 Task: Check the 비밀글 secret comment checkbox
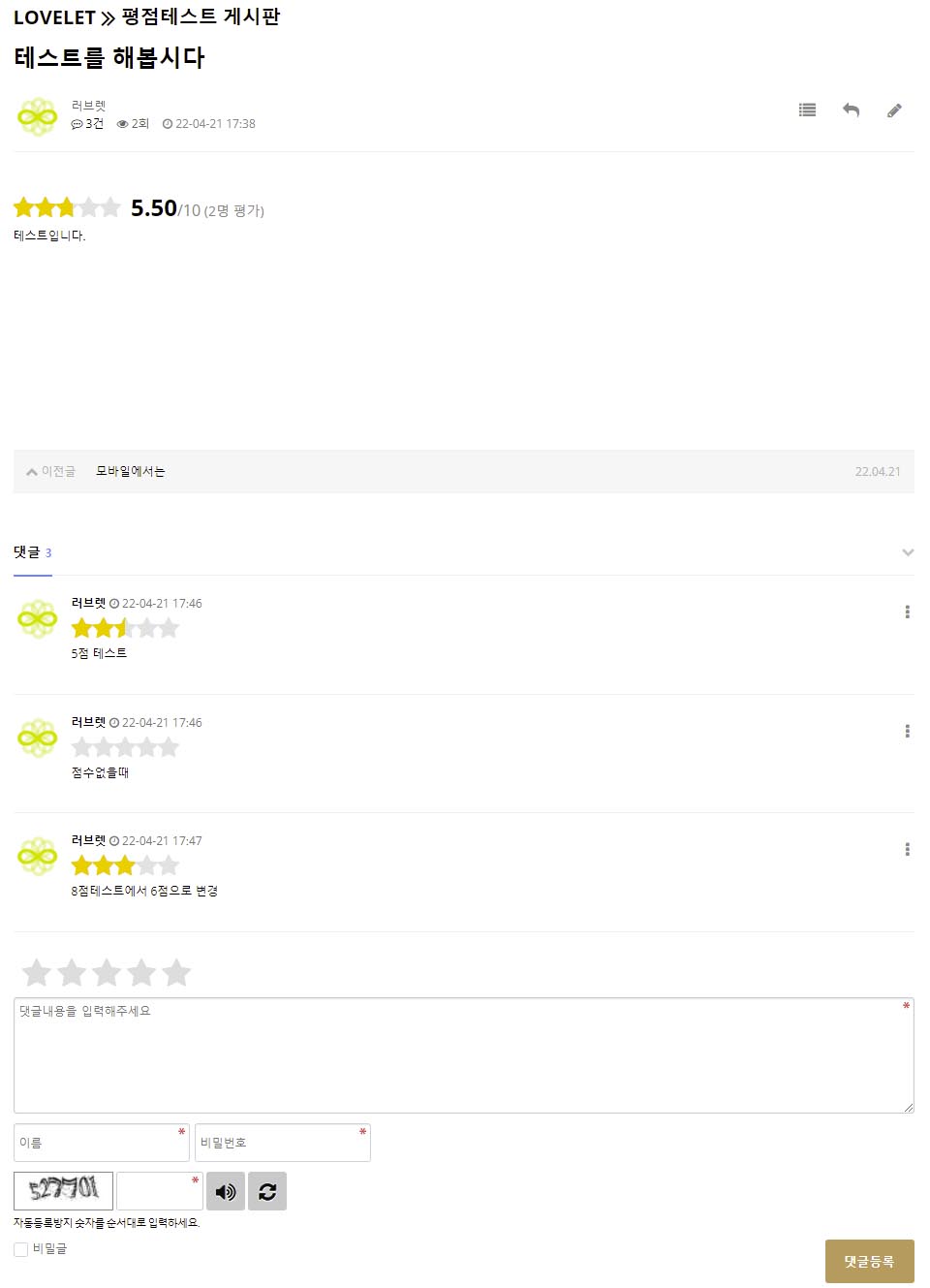click(20, 1249)
